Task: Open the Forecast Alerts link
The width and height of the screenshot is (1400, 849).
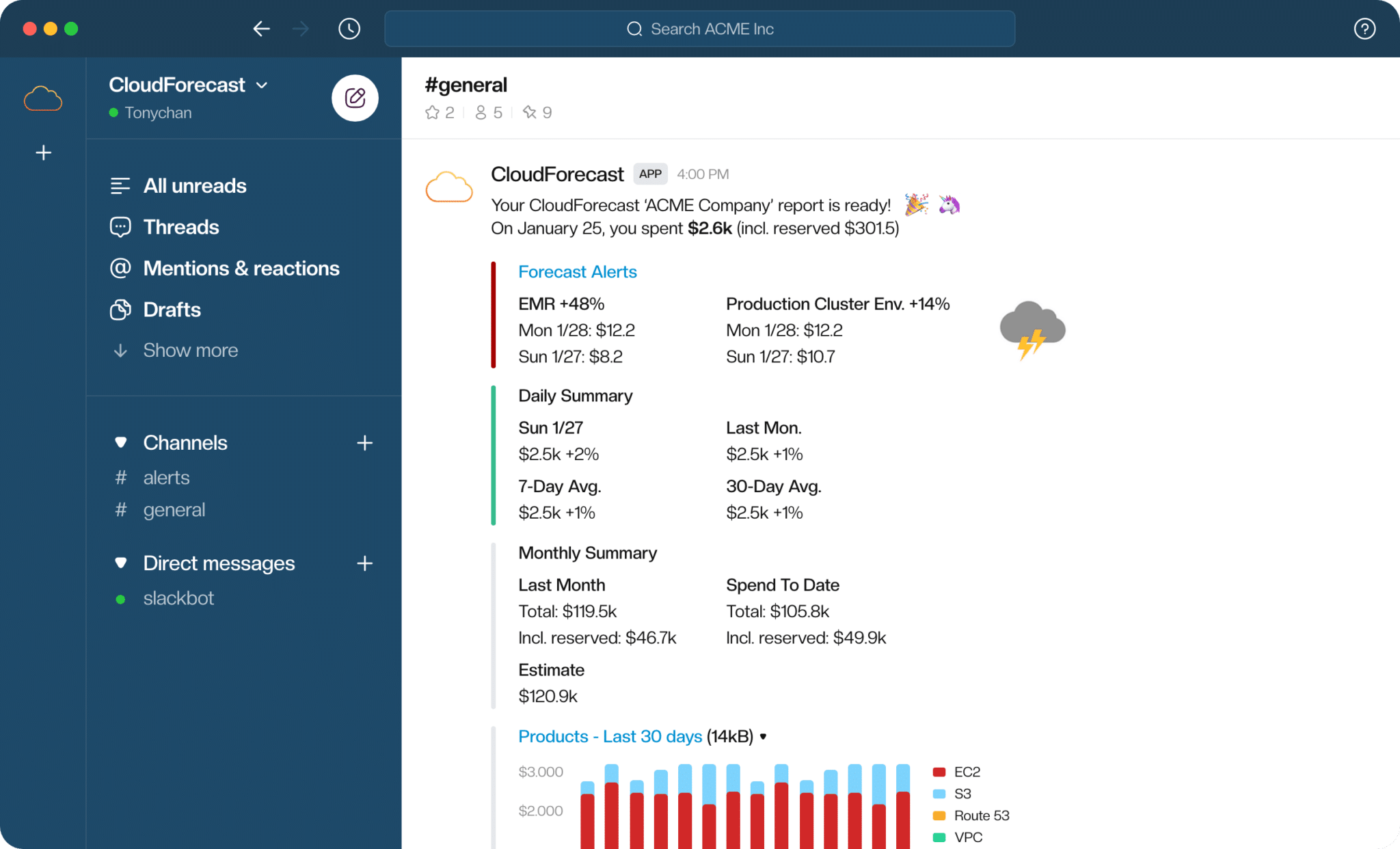Action: pyautogui.click(x=577, y=271)
